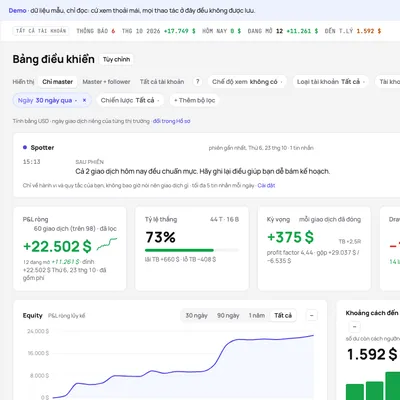The image size is (400, 400).
Task: Click the Spotter message about 2 giao dịch
Action: point(203,171)
